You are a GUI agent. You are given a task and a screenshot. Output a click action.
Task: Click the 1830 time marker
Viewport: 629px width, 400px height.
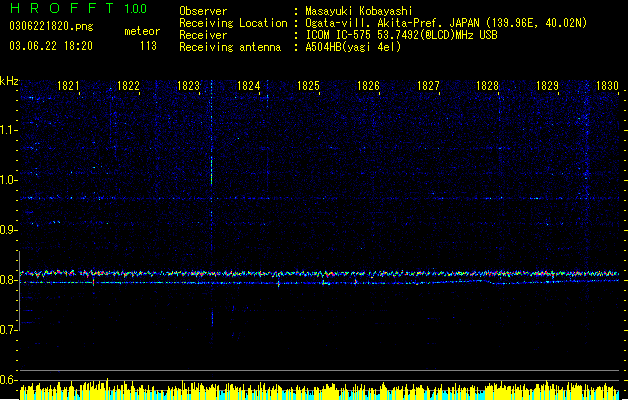coord(607,86)
